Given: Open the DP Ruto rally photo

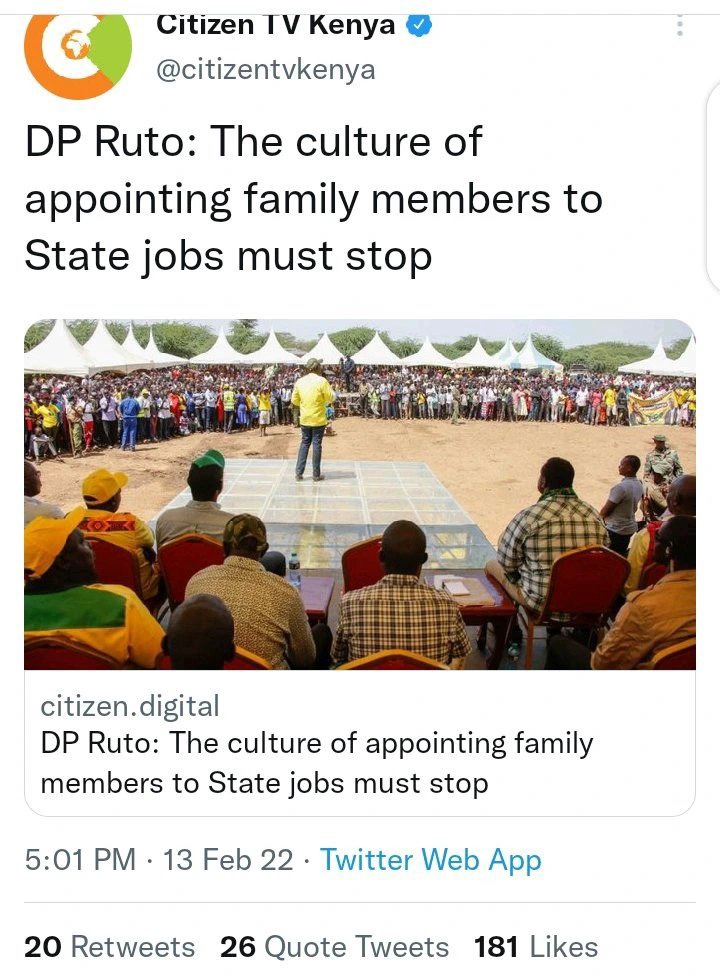Looking at the screenshot, I should point(360,494).
